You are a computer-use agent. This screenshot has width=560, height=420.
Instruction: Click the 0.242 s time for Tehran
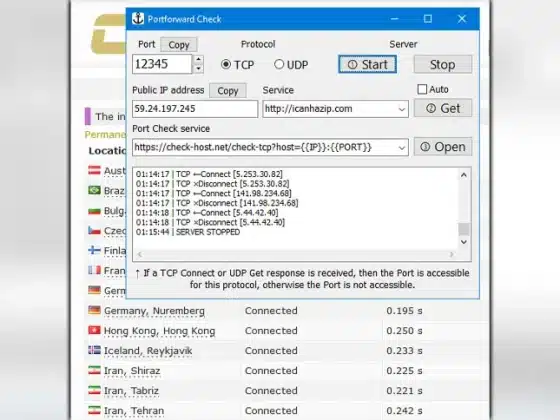404,411
